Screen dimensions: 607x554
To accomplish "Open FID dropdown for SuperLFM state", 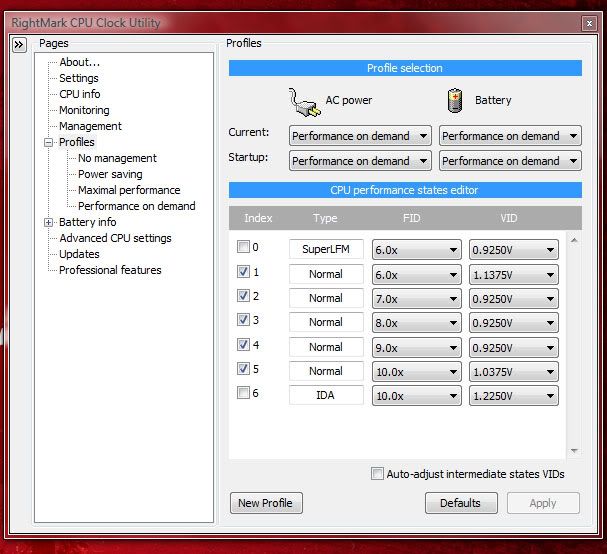I will click(x=417, y=250).
